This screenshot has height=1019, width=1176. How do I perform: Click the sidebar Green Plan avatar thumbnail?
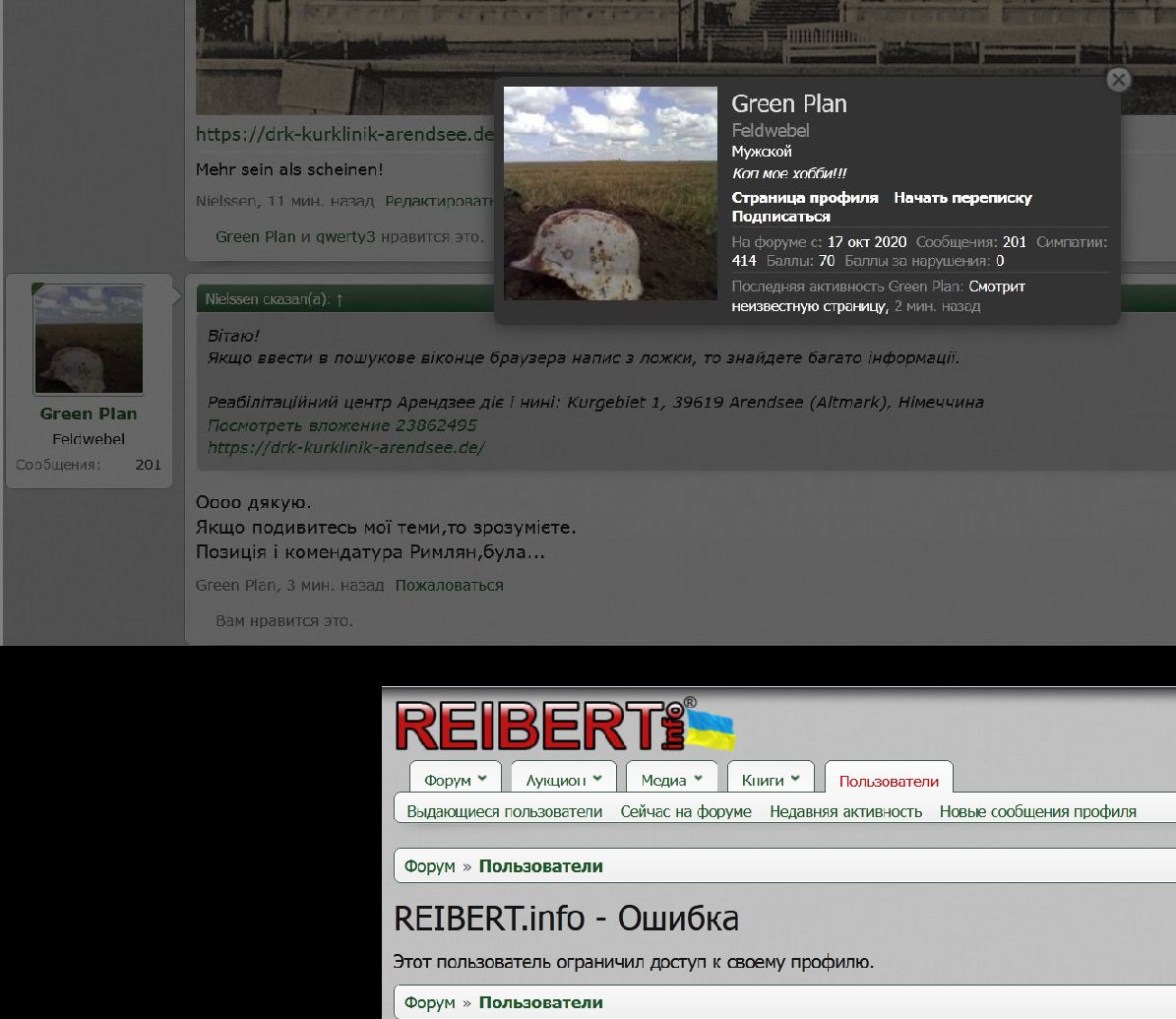pos(89,340)
